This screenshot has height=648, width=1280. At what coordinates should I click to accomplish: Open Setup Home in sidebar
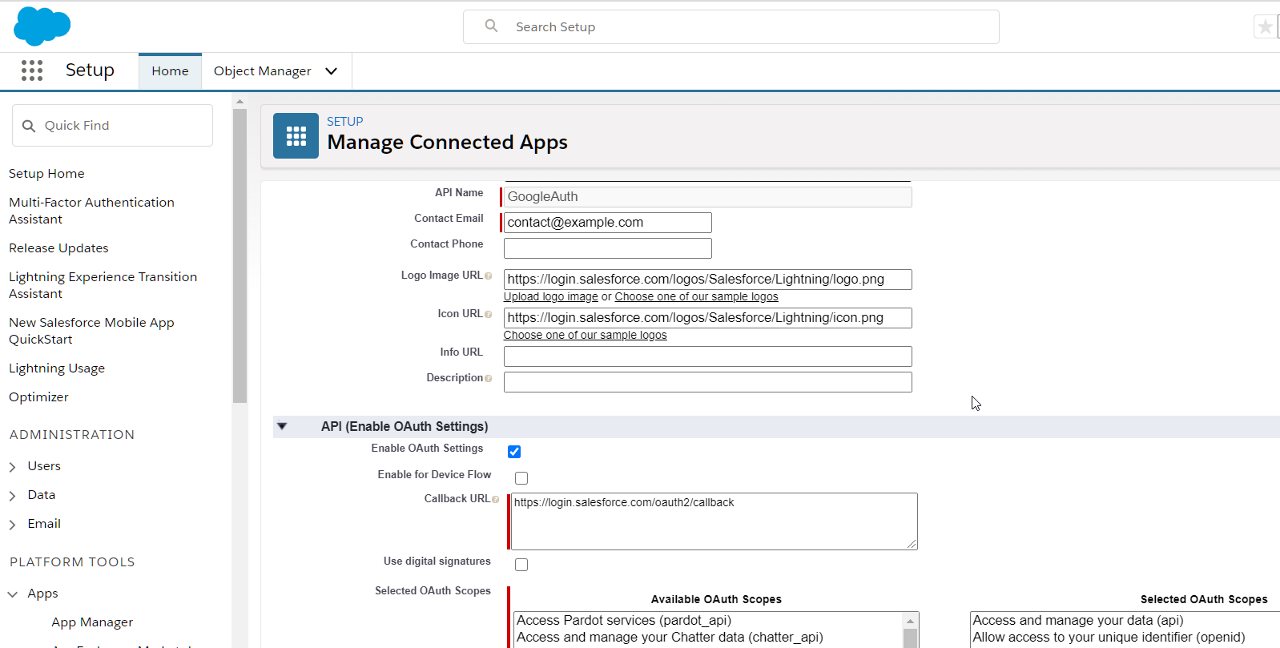click(46, 173)
